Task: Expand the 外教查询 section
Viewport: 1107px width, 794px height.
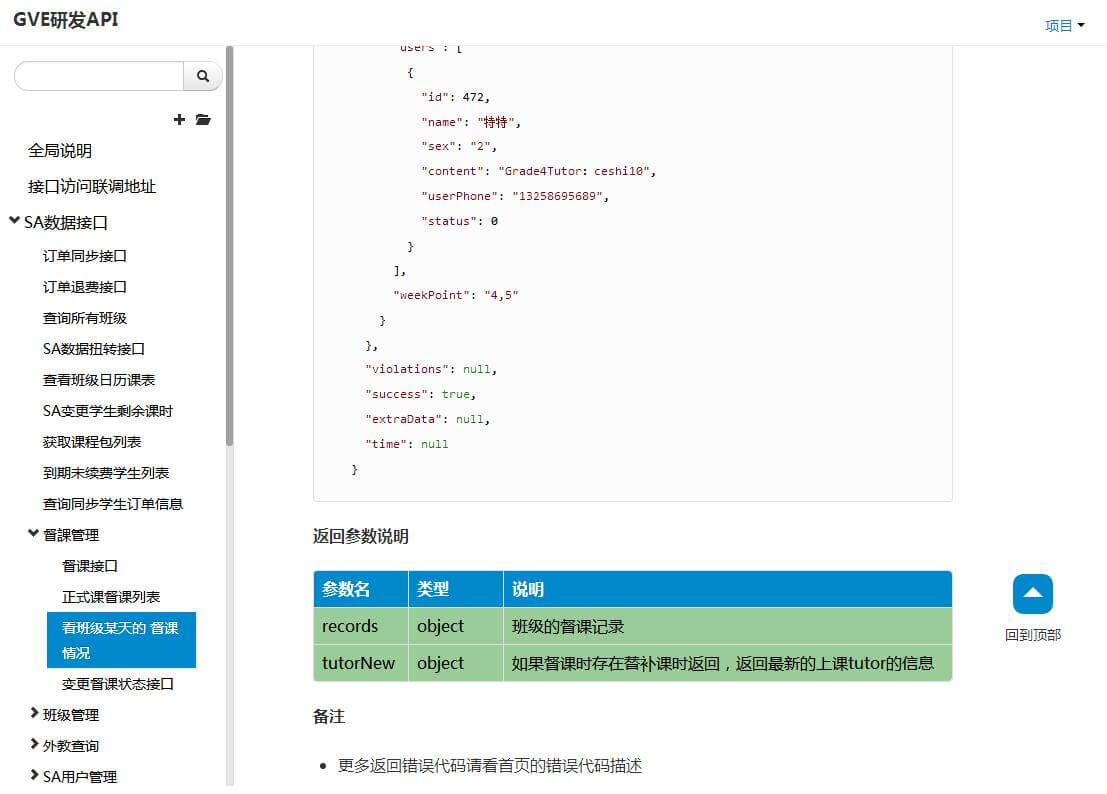Action: [x=34, y=746]
